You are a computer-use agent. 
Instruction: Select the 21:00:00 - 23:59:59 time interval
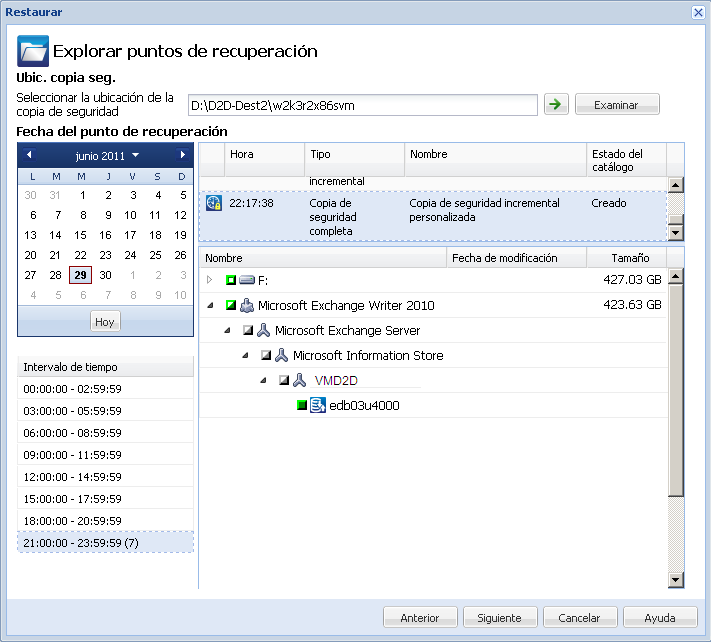106,541
